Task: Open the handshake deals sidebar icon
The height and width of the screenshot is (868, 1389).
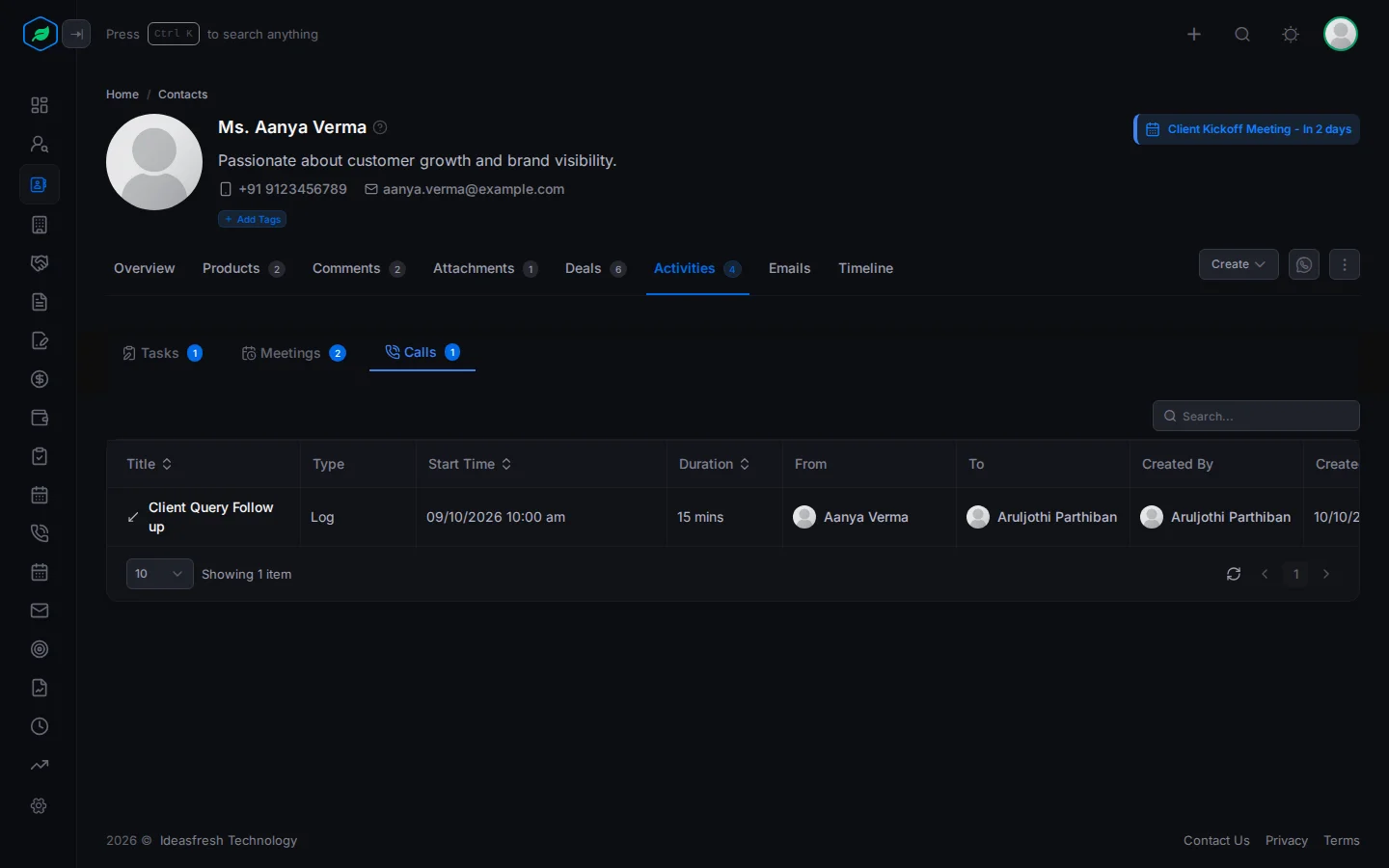Action: point(40,263)
